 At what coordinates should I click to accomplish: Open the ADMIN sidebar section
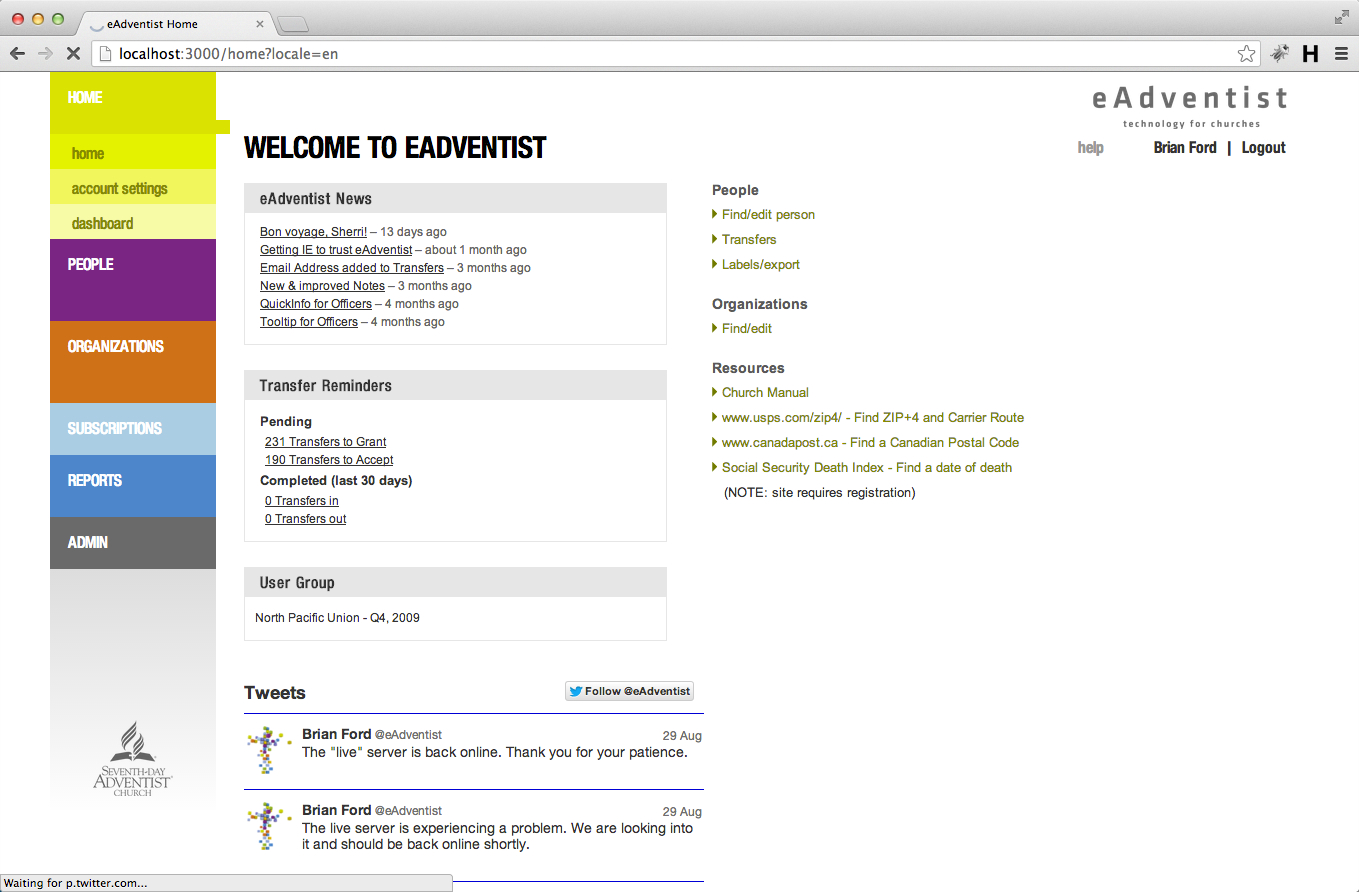coord(133,543)
